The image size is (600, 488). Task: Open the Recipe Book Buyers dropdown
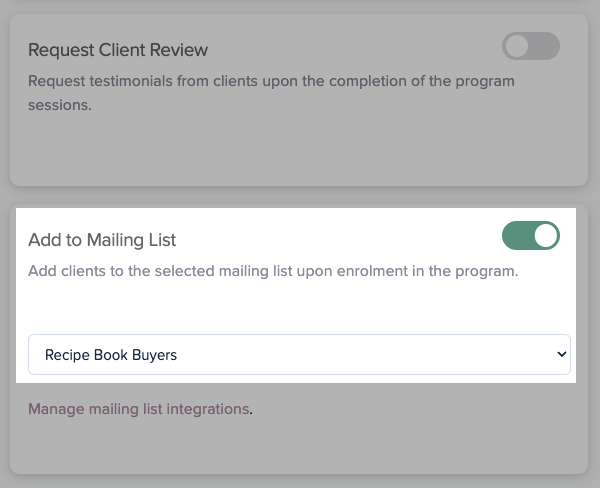coord(298,354)
